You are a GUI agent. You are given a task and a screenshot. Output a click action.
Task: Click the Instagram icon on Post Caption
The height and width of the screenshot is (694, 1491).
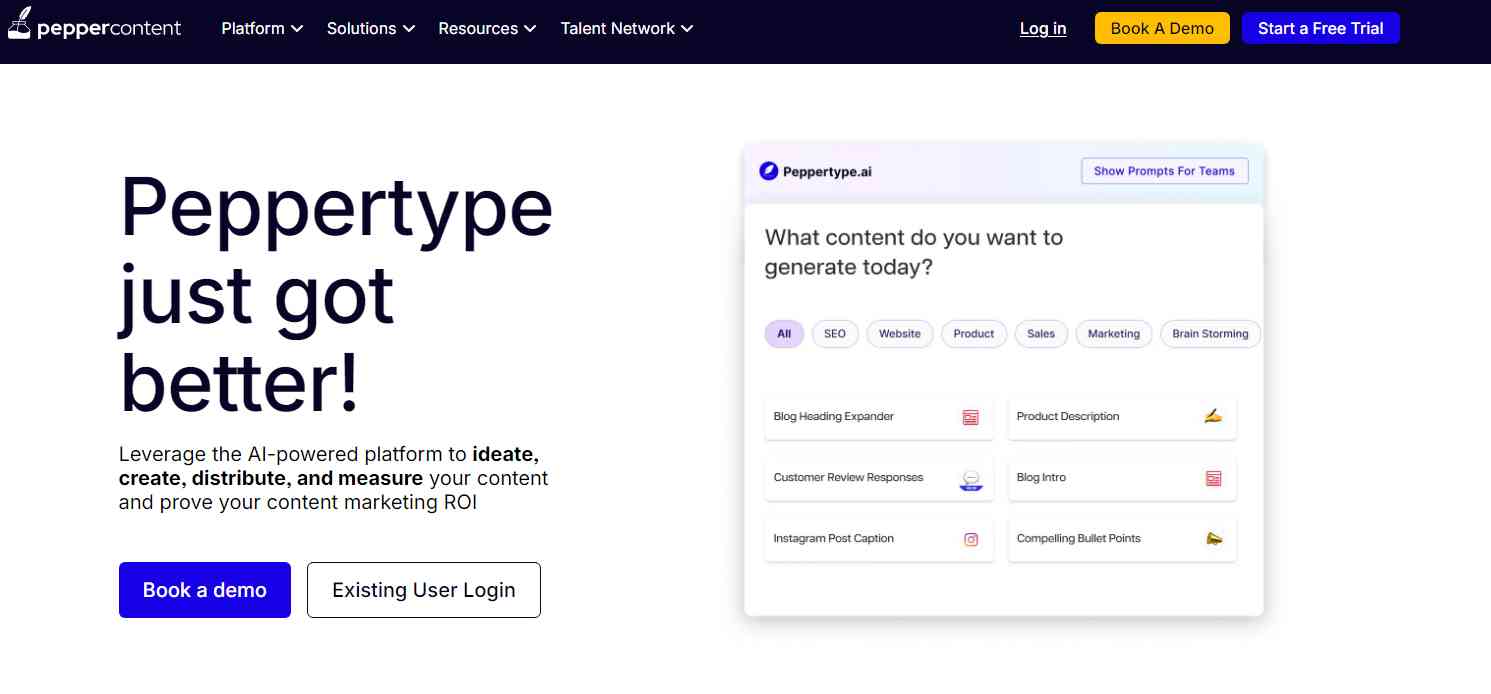tap(970, 539)
